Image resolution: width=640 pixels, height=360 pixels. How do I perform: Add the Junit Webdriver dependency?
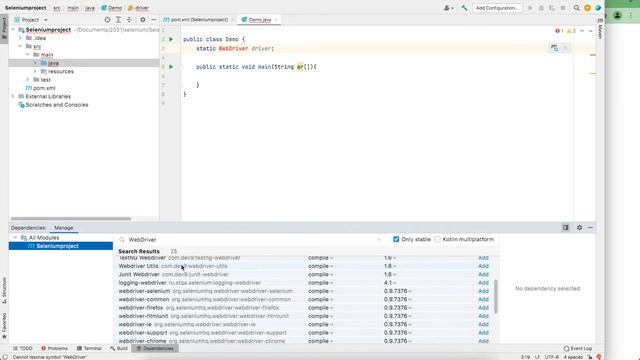(x=483, y=274)
